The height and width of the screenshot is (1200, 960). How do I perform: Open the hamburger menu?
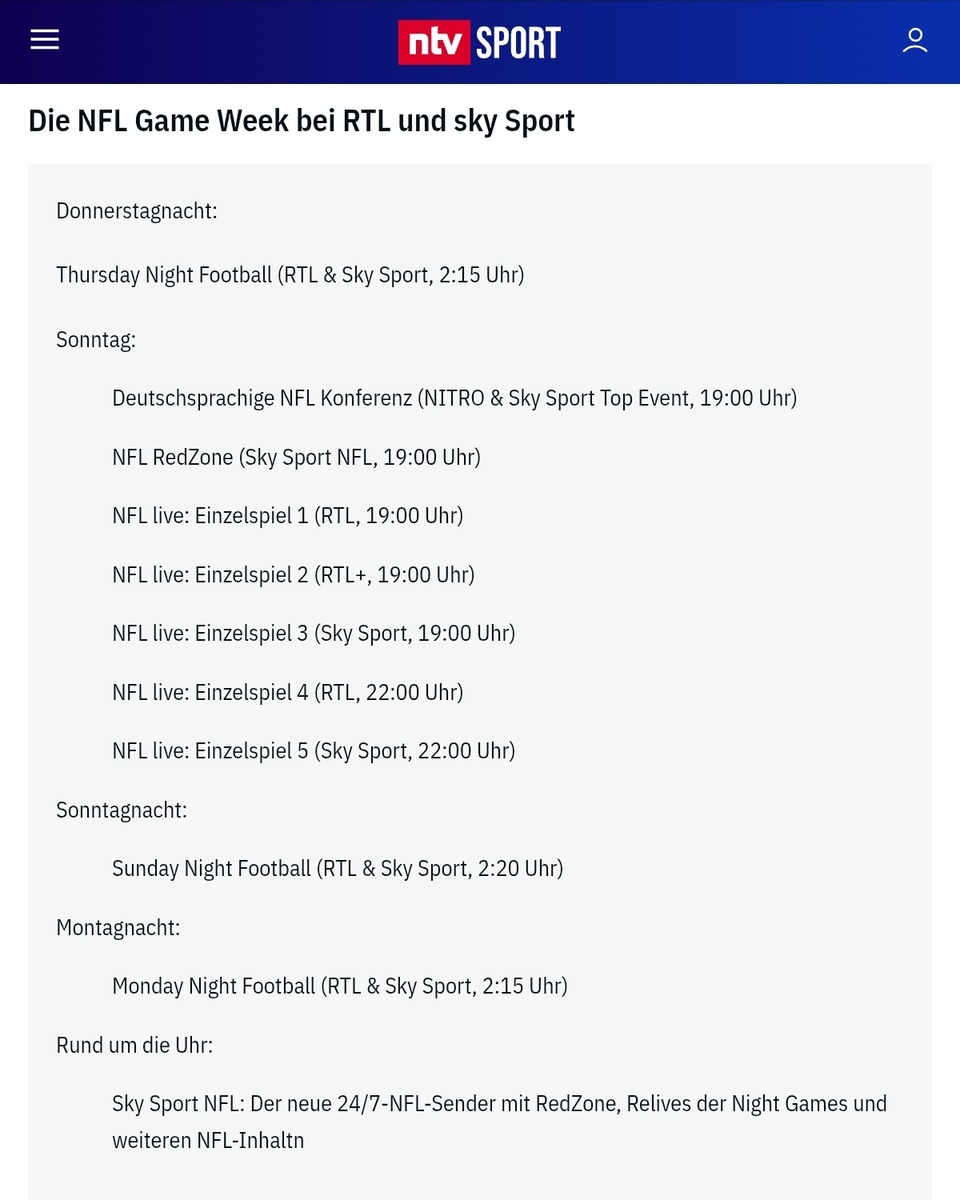pyautogui.click(x=45, y=40)
